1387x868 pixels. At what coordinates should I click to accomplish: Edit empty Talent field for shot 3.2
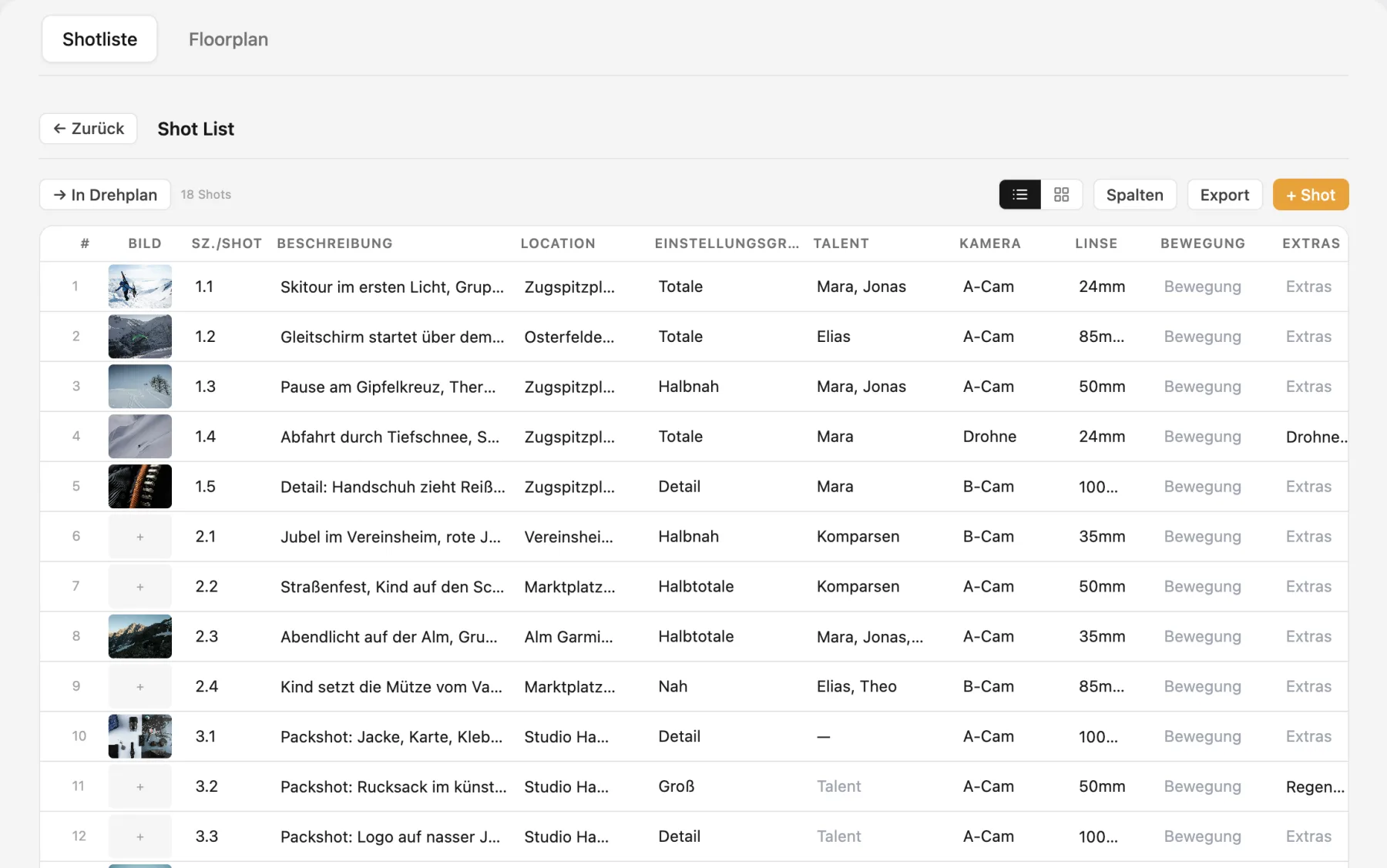coord(839,786)
